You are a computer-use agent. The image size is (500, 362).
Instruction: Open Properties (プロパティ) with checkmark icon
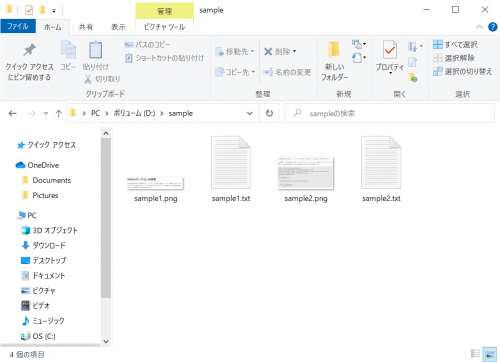point(390,57)
